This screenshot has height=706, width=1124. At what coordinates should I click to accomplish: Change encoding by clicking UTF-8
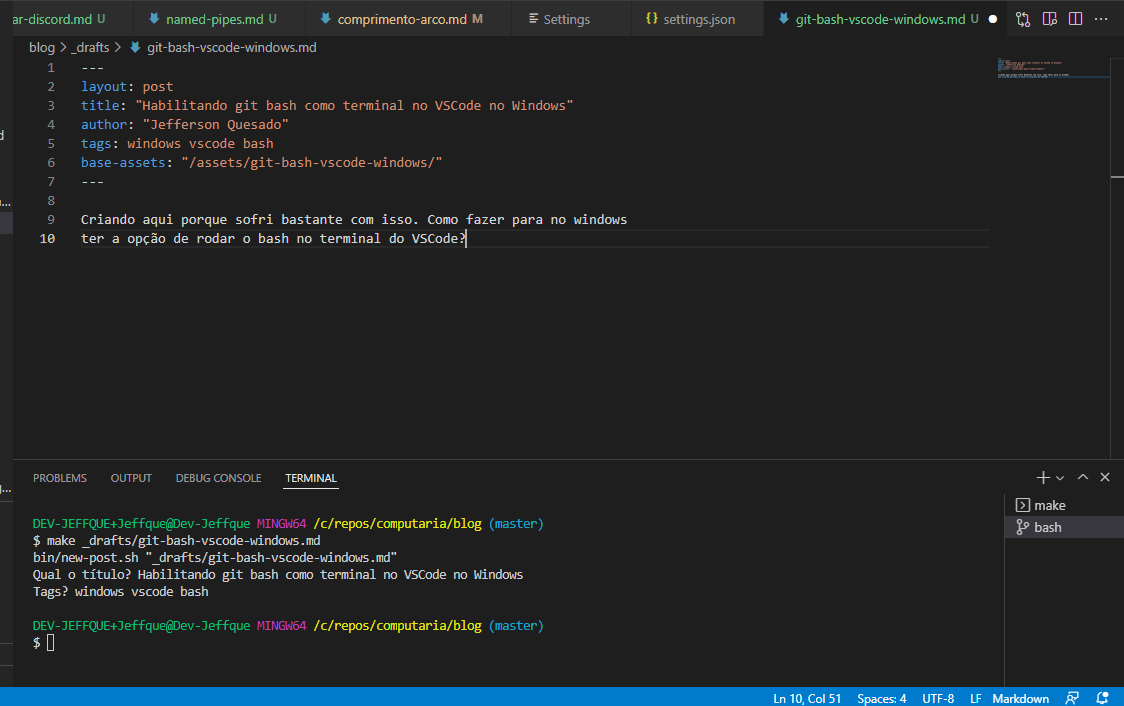point(938,698)
